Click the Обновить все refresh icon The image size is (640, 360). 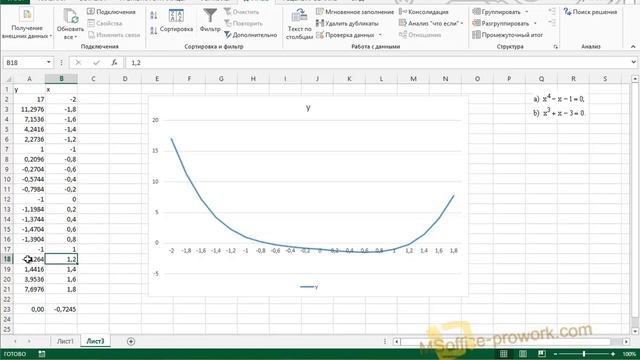coord(70,16)
